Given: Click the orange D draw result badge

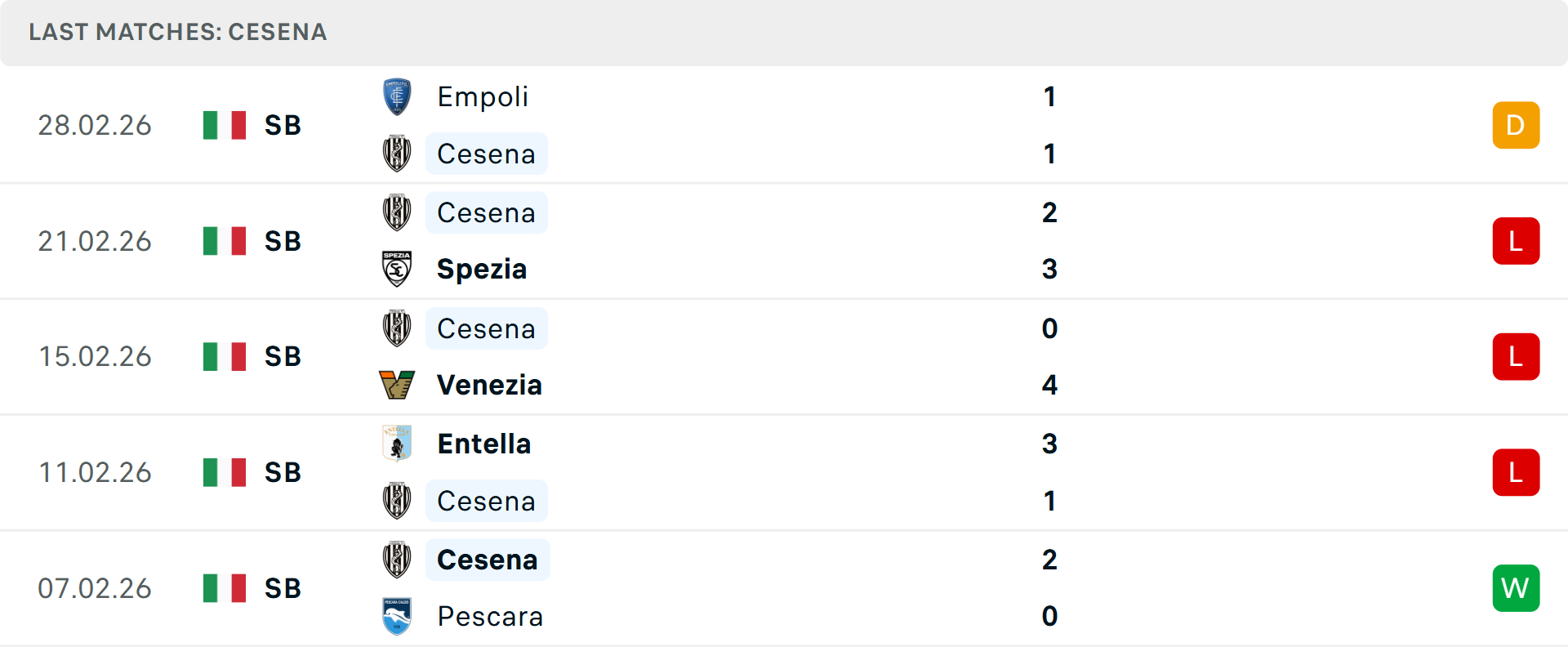Looking at the screenshot, I should click(1516, 125).
